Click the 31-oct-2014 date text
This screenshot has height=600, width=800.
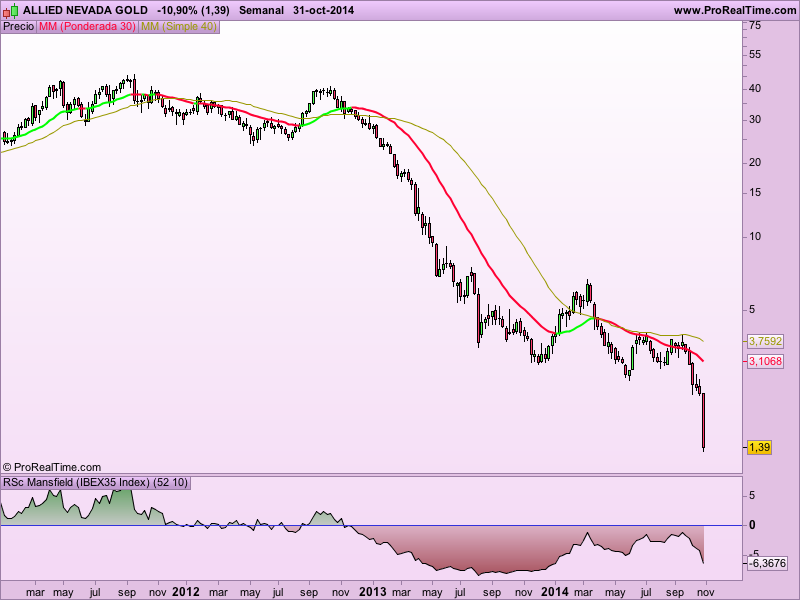[x=323, y=10]
